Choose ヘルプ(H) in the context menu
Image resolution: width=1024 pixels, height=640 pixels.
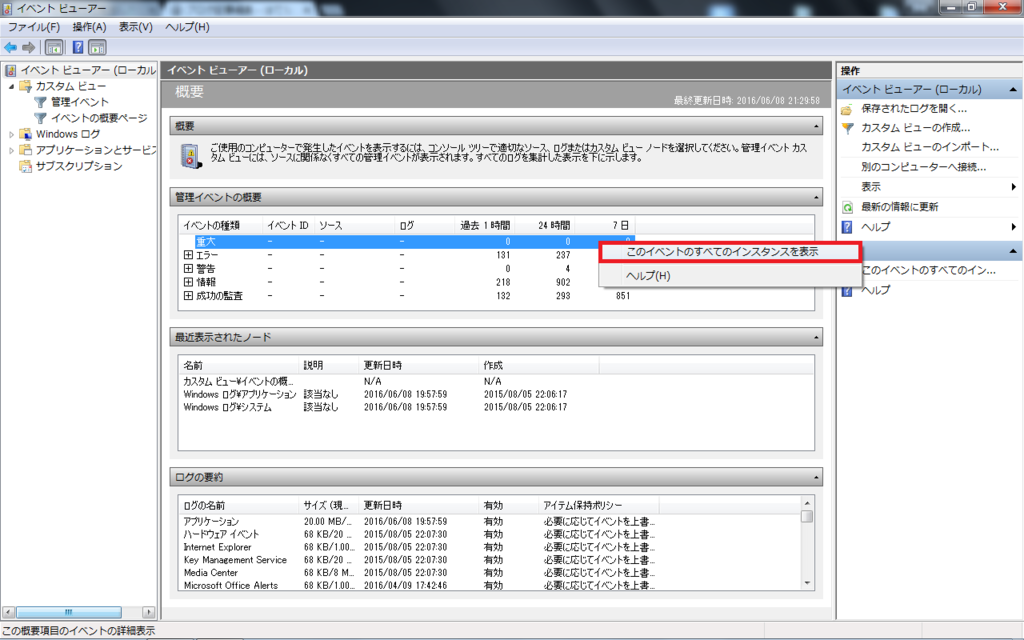729,276
